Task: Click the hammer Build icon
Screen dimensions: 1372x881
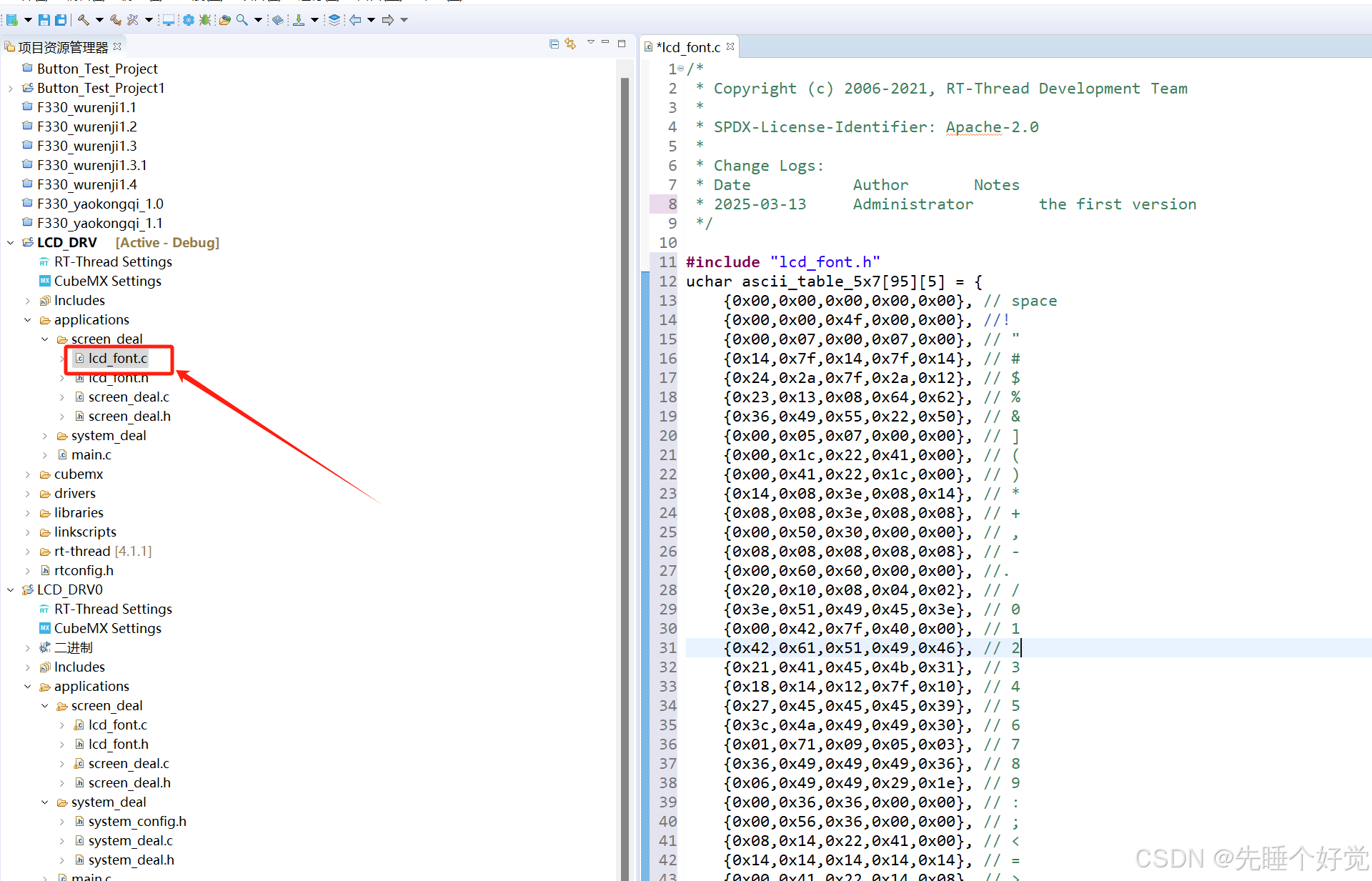Action: tap(84, 20)
